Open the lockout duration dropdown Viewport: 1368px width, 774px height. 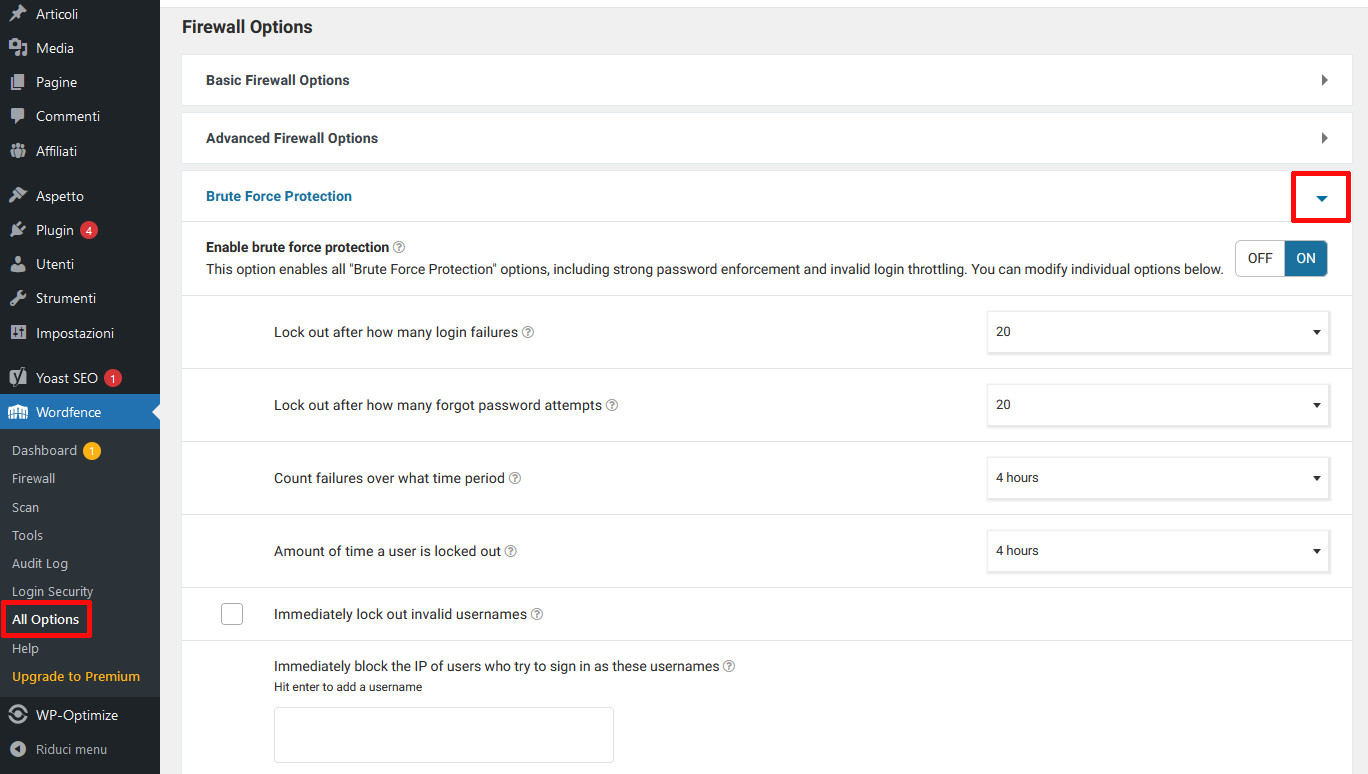[x=1158, y=551]
